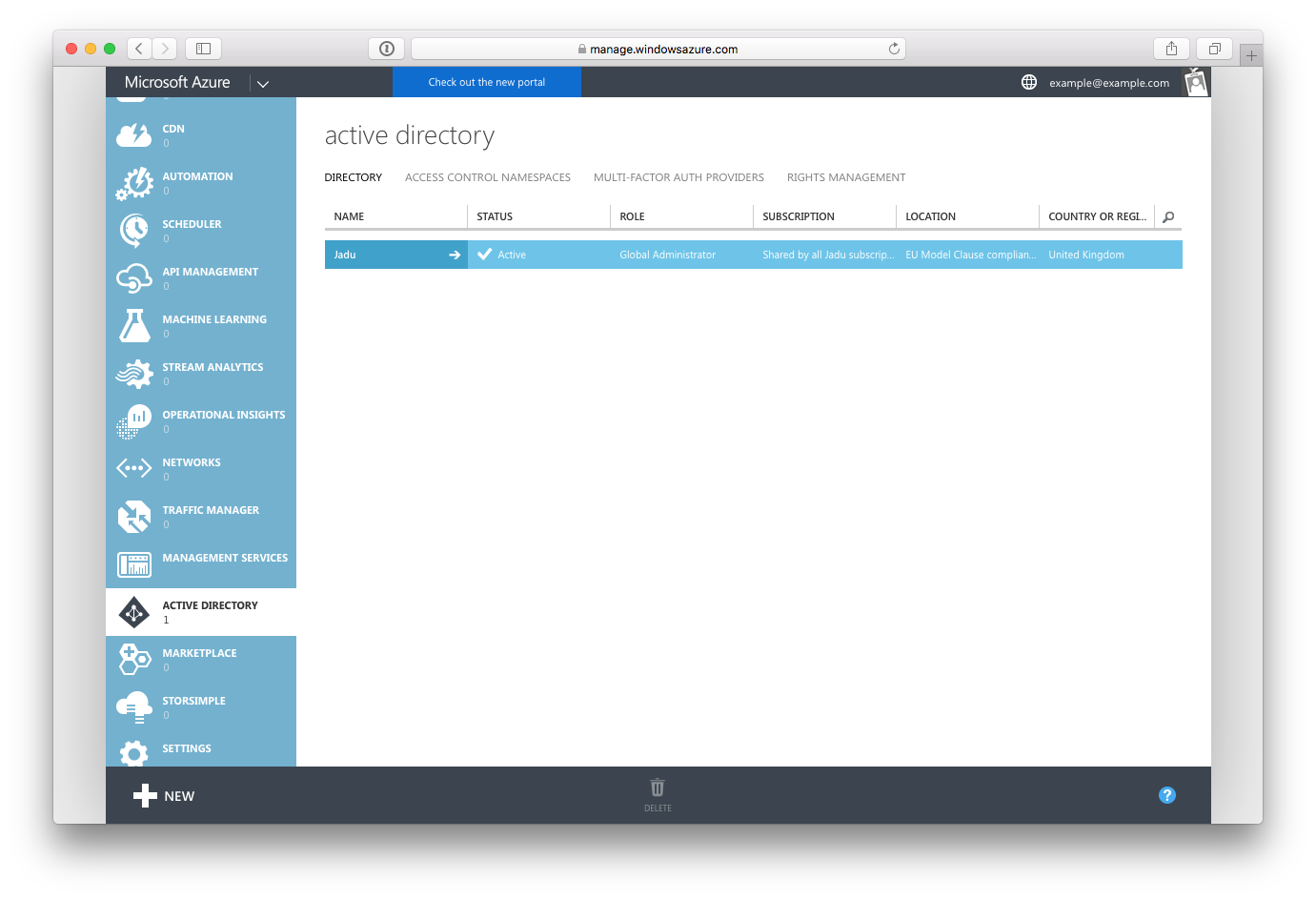The image size is (1316, 900).
Task: Open the Management Services icon
Action: [x=134, y=564]
